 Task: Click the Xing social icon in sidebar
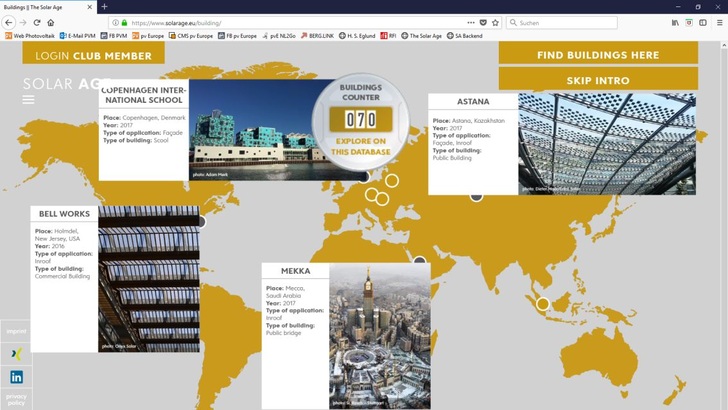16,354
